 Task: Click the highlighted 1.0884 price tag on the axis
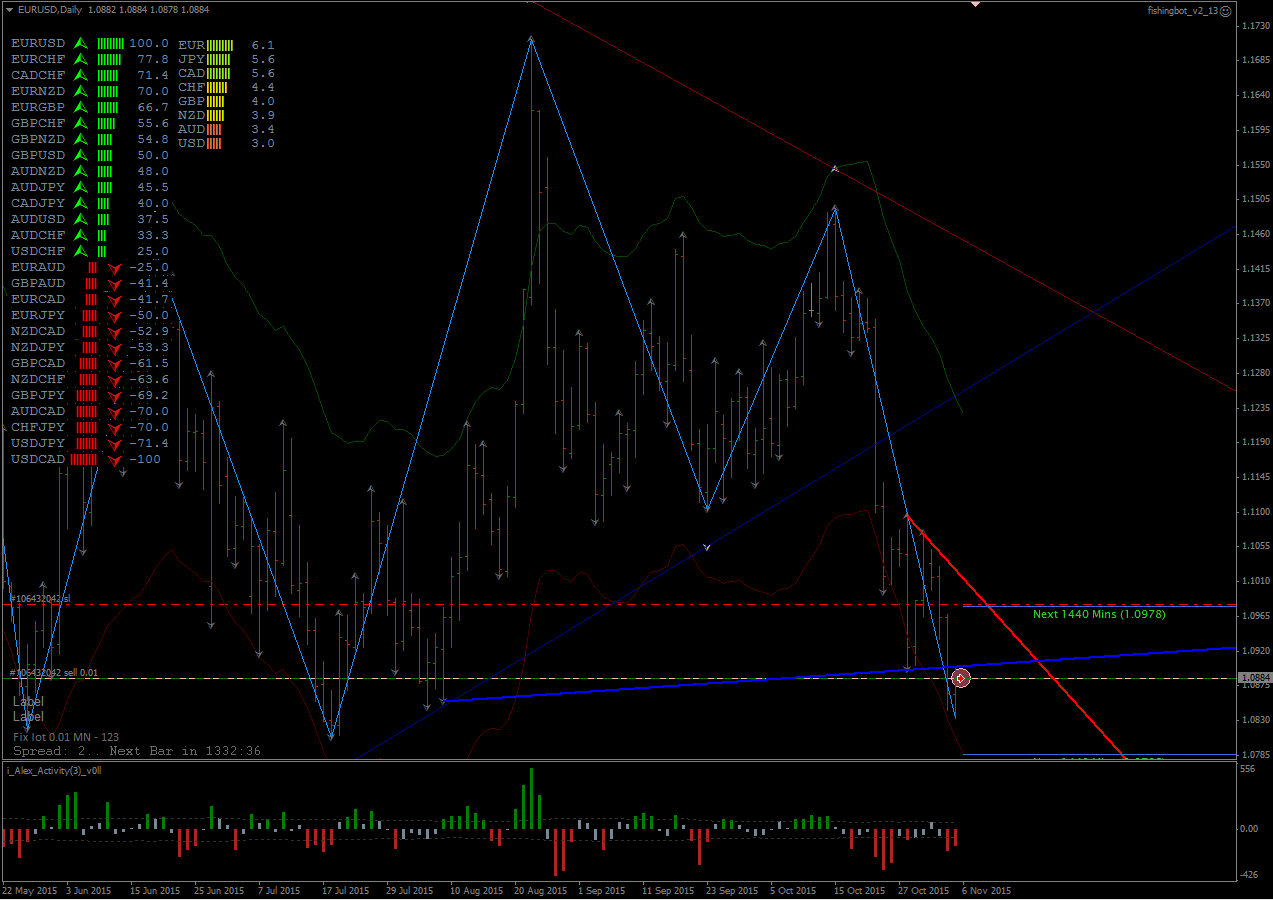[x=1255, y=679]
